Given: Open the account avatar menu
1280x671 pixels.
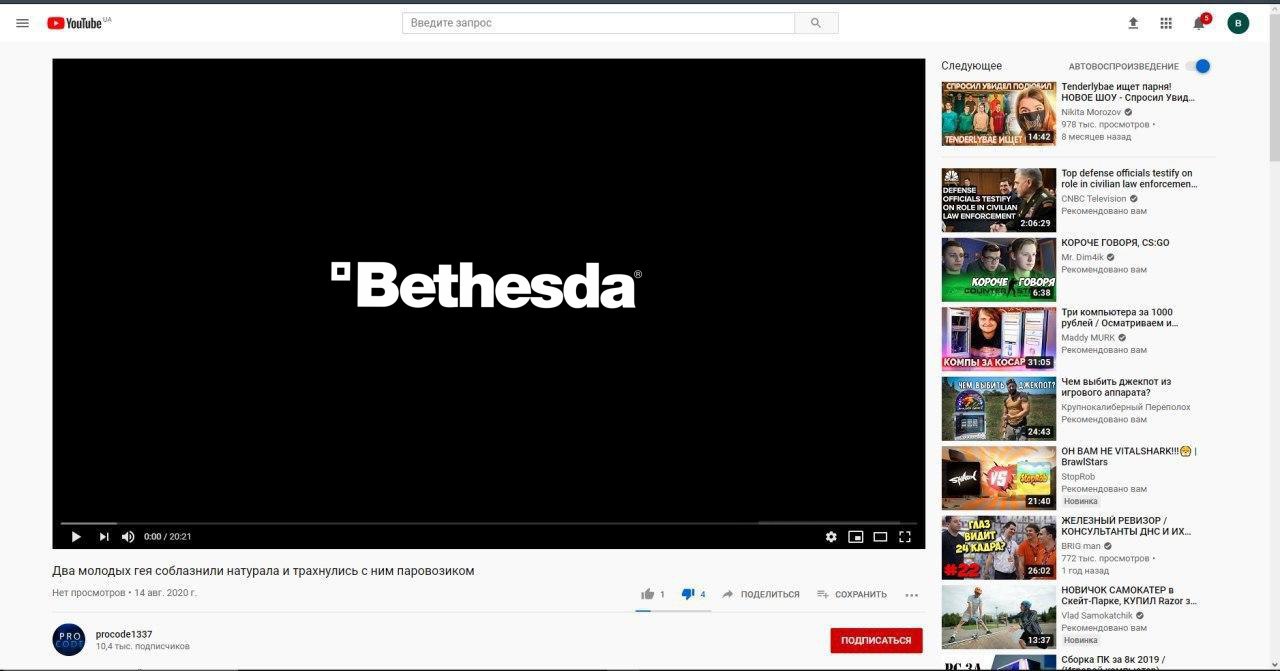Looking at the screenshot, I should click(x=1238, y=23).
